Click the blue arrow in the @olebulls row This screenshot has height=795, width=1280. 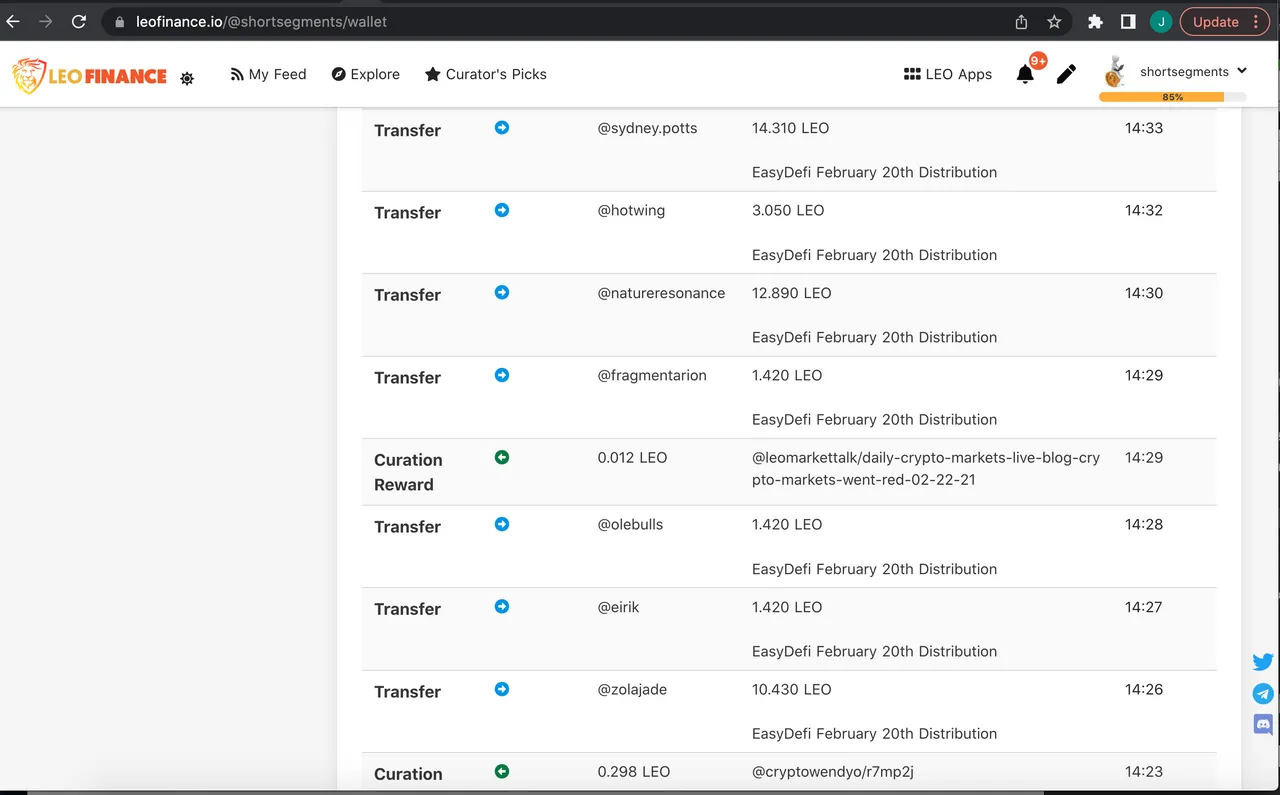tap(502, 524)
